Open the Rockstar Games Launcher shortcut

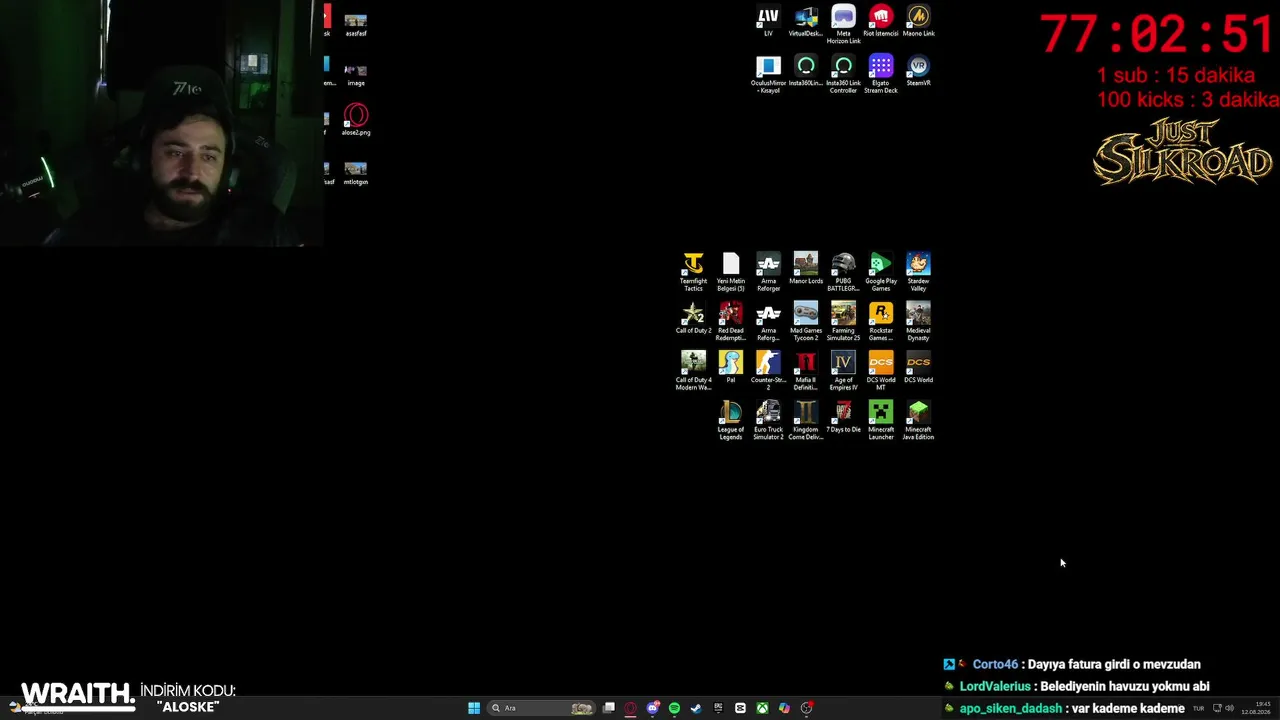[881, 322]
